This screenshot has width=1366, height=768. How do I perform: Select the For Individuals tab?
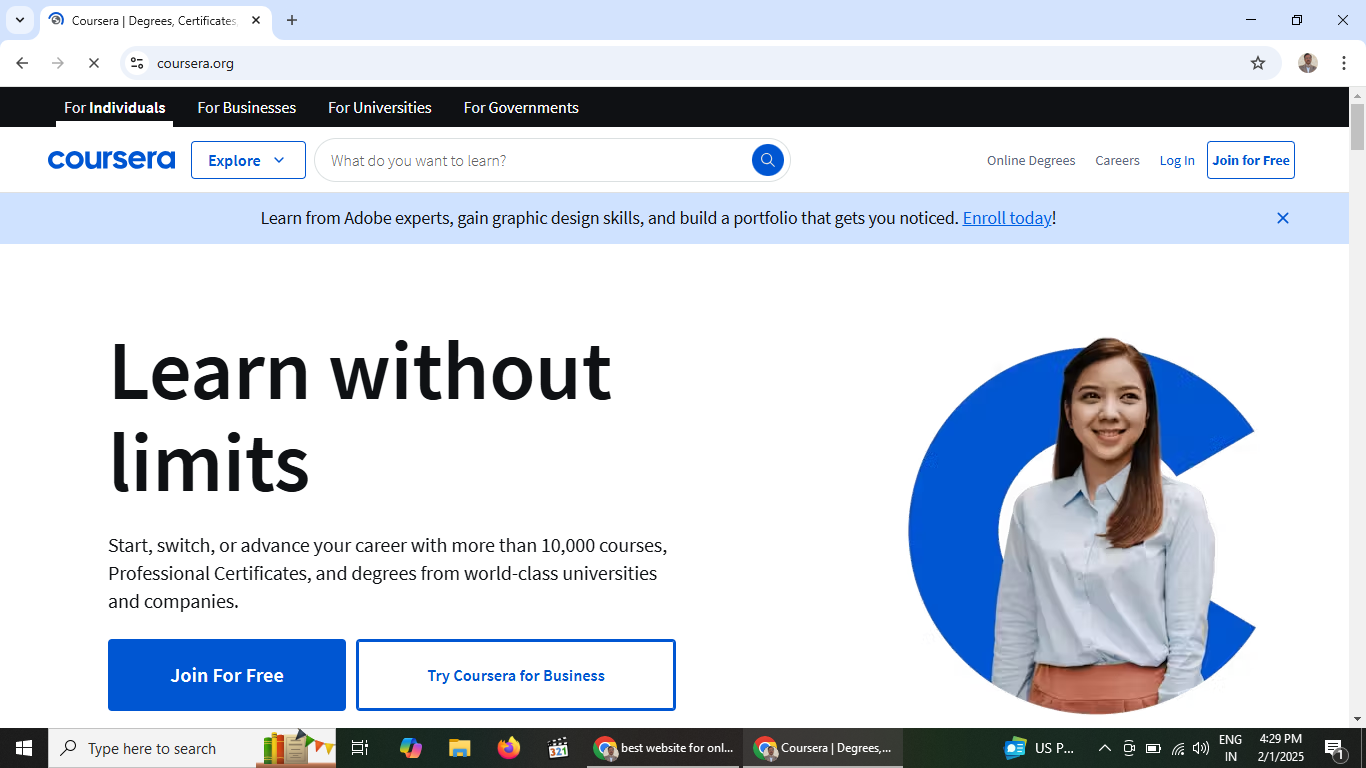point(114,108)
